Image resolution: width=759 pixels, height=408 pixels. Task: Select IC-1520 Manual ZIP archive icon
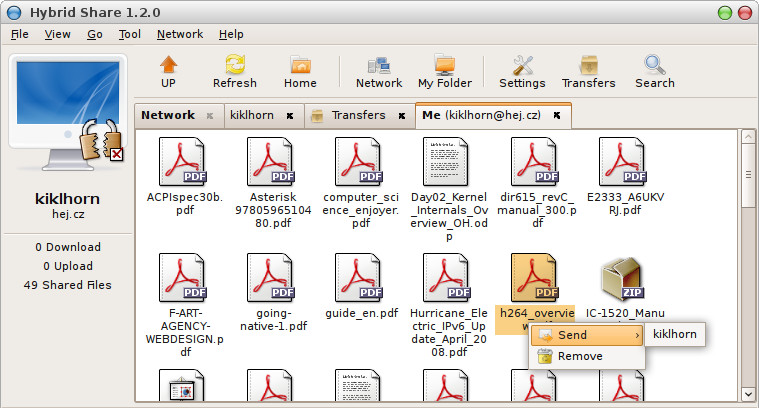pyautogui.click(x=622, y=279)
